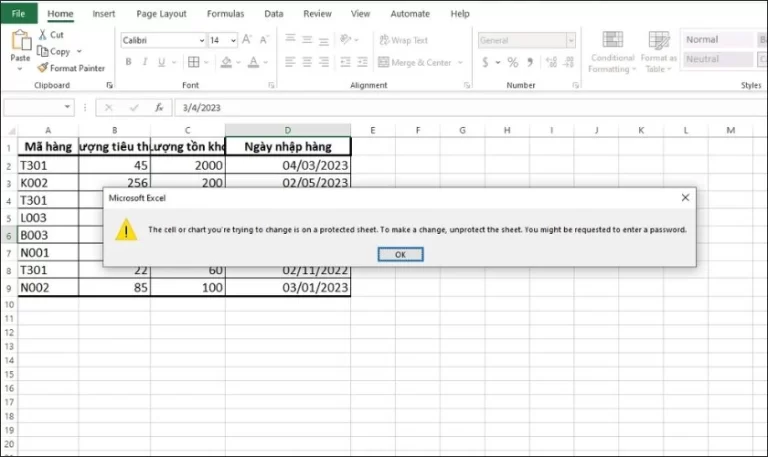Image resolution: width=768 pixels, height=457 pixels.
Task: Toggle Underline formatting
Action: tap(161, 62)
